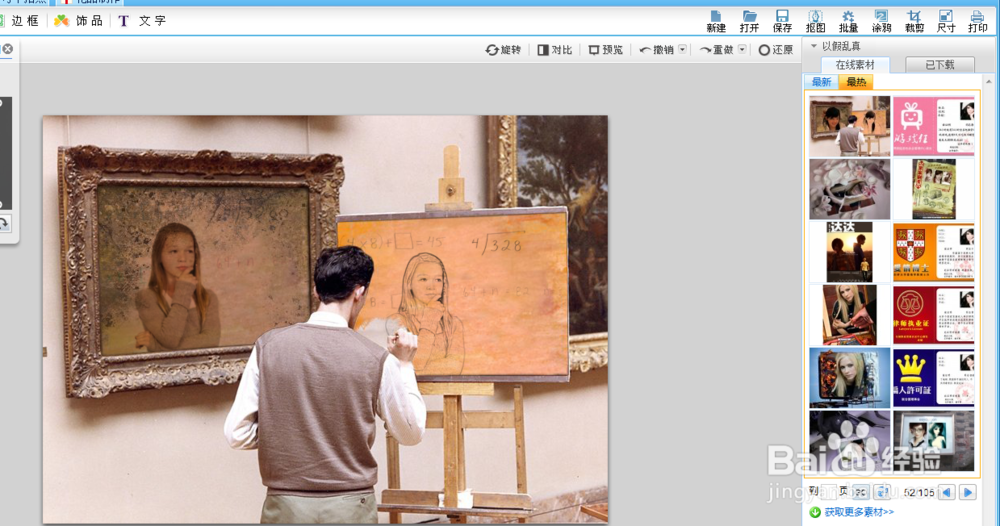Click the edited museum photo on canvas
1000x526 pixels.
coord(325,319)
